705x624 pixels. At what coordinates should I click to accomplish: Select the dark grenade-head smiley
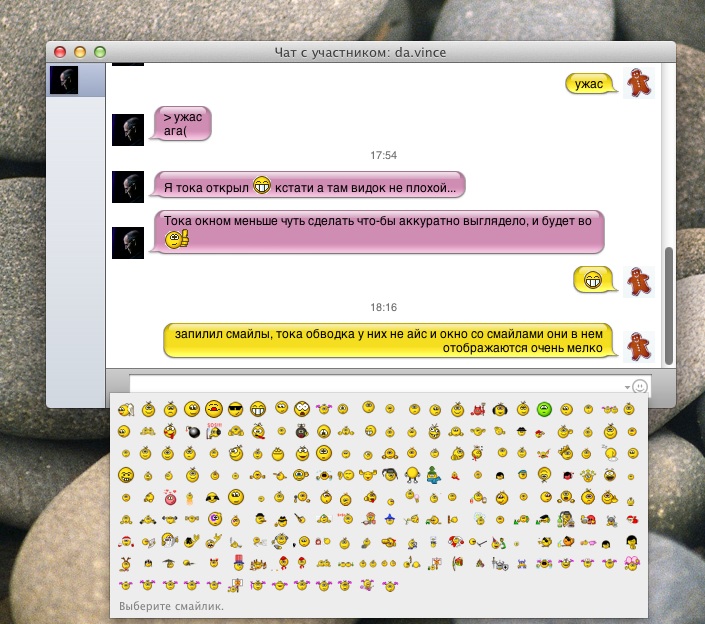[302, 432]
